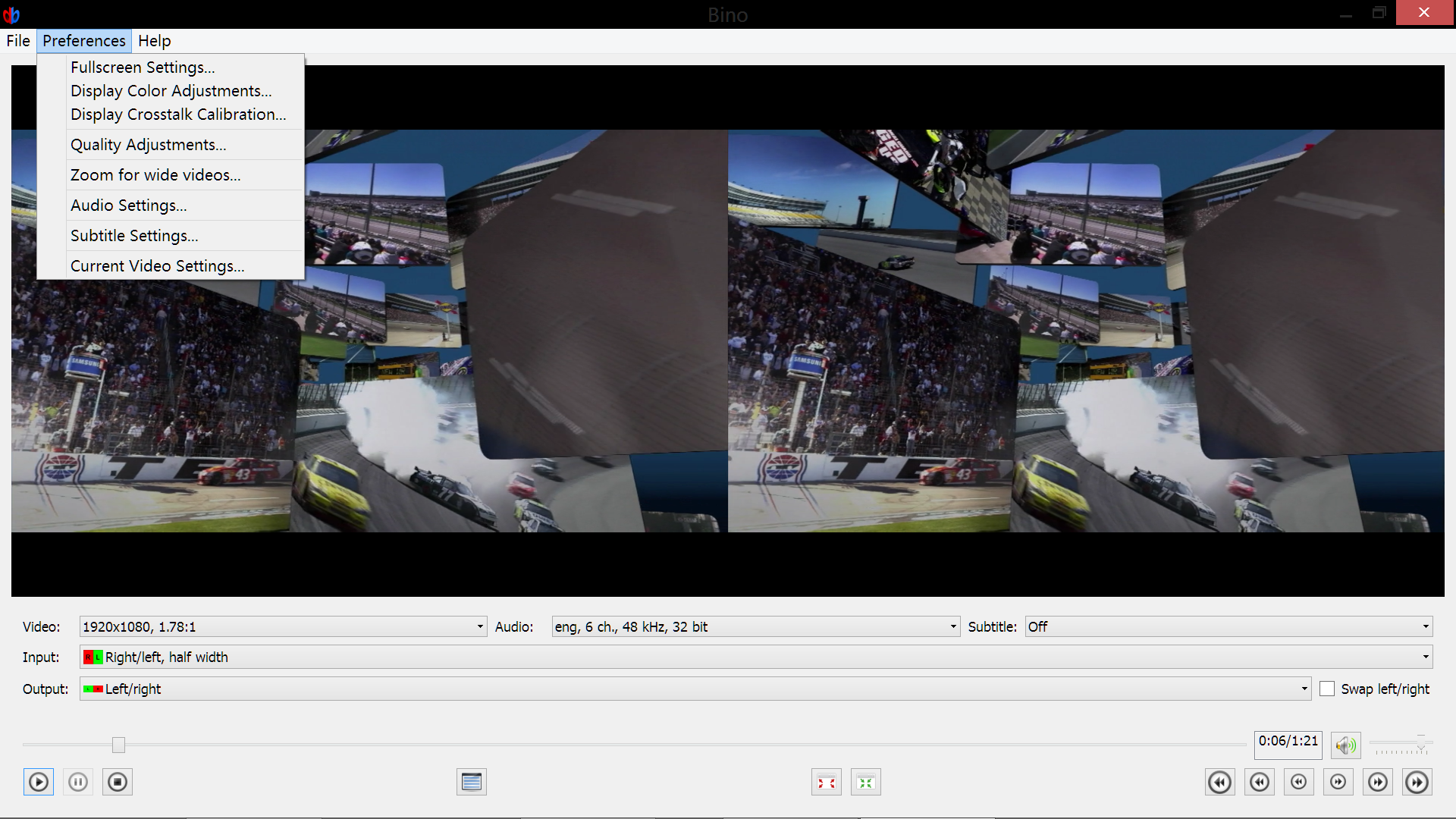Image resolution: width=1456 pixels, height=819 pixels.
Task: Open Quality Adjustments...
Action: tap(171, 145)
